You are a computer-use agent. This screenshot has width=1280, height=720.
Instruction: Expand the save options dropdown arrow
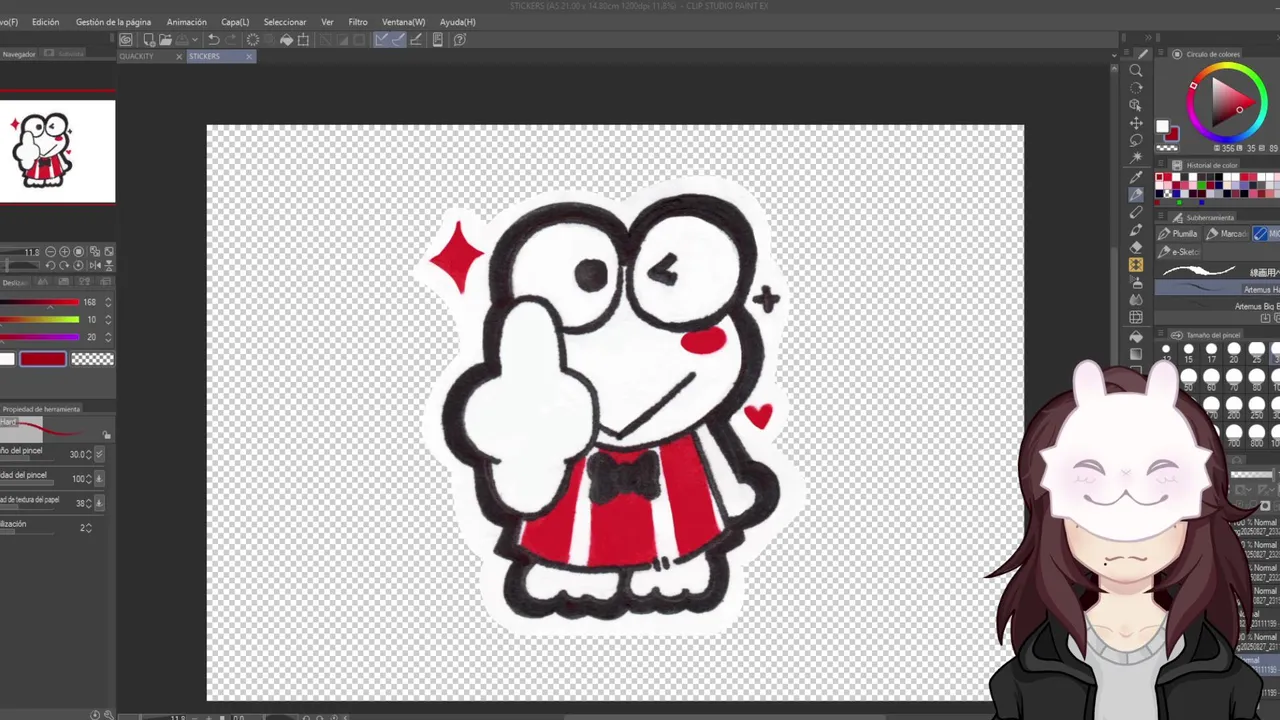click(194, 40)
